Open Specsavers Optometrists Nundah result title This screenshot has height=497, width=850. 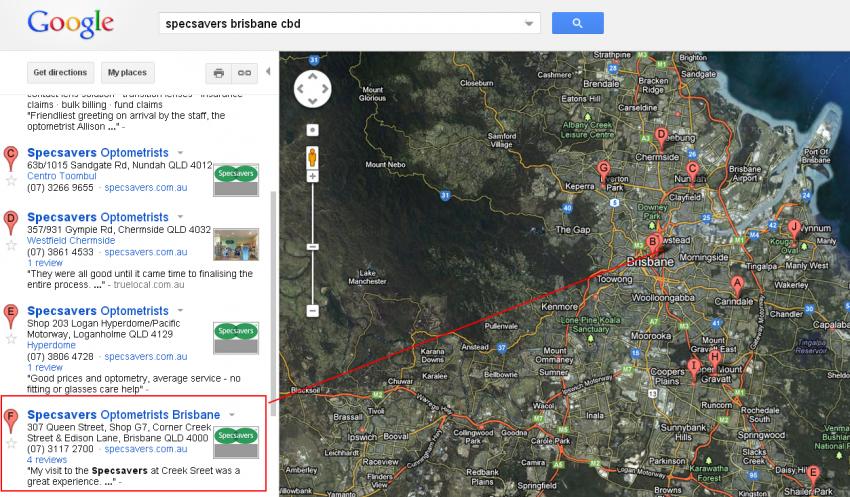tap(98, 153)
